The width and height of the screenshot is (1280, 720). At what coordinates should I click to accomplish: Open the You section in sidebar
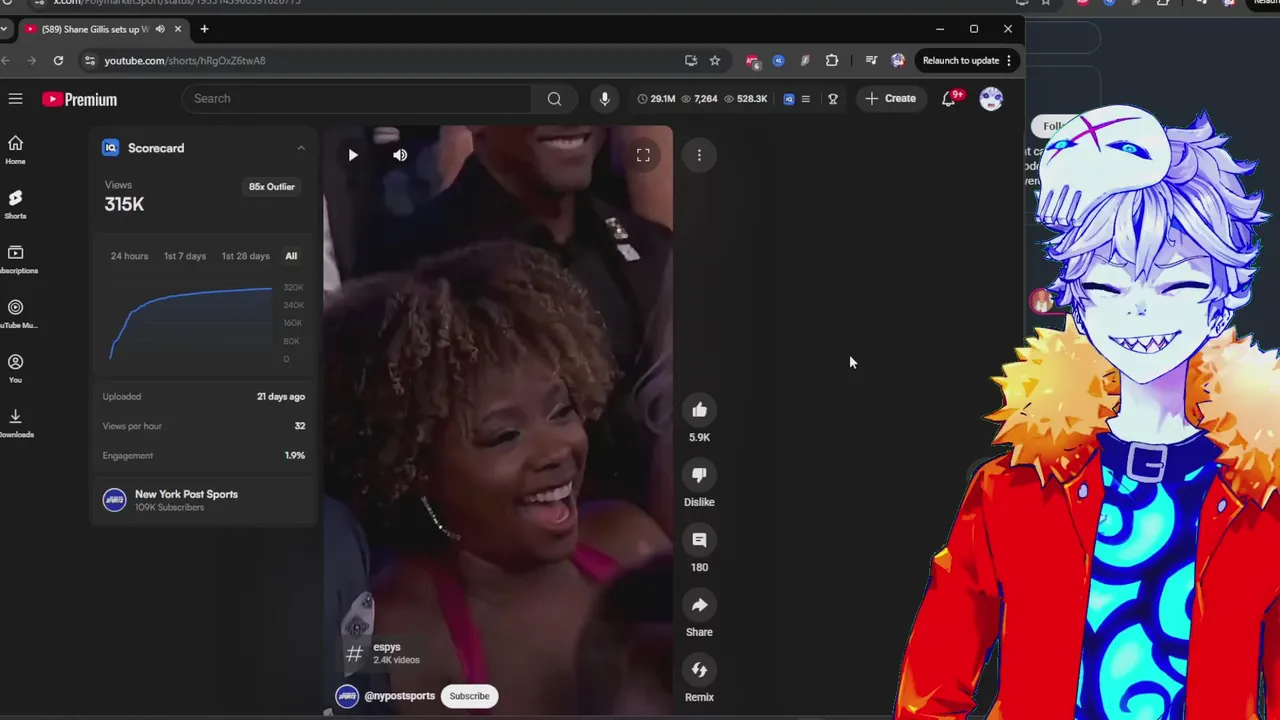pos(15,368)
